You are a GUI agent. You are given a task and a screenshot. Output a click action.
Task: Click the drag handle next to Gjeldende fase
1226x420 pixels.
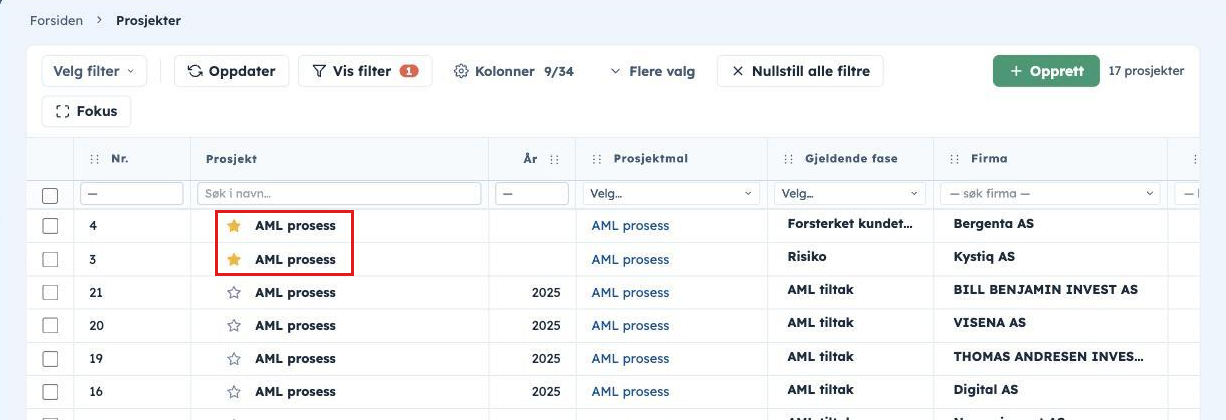coord(789,159)
